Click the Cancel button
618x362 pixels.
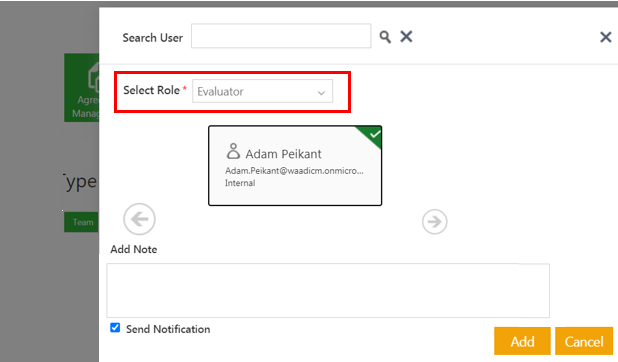pos(584,341)
